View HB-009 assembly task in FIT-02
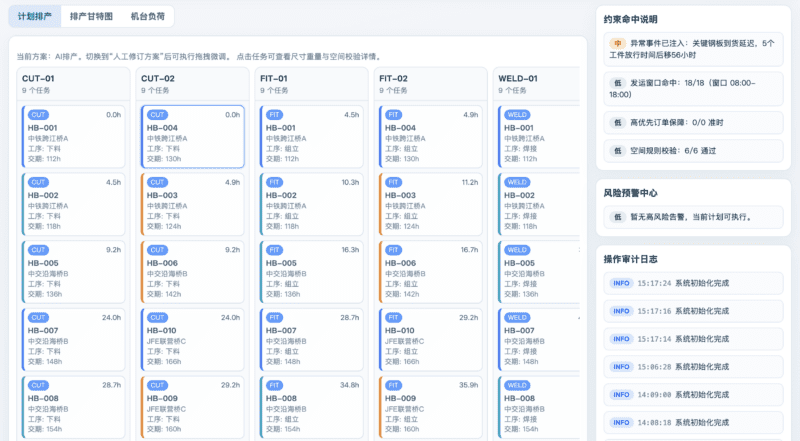Screen dimensions: 800x441 click(431, 407)
